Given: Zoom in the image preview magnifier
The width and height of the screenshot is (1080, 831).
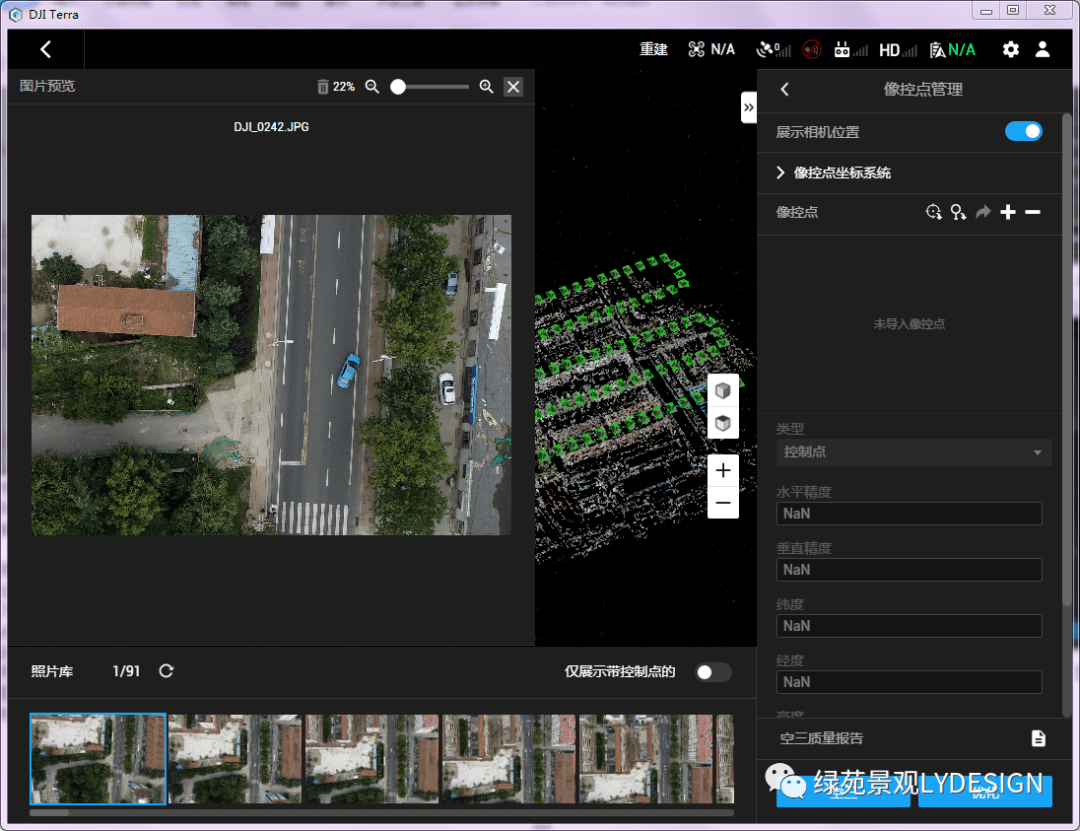Looking at the screenshot, I should click(486, 87).
